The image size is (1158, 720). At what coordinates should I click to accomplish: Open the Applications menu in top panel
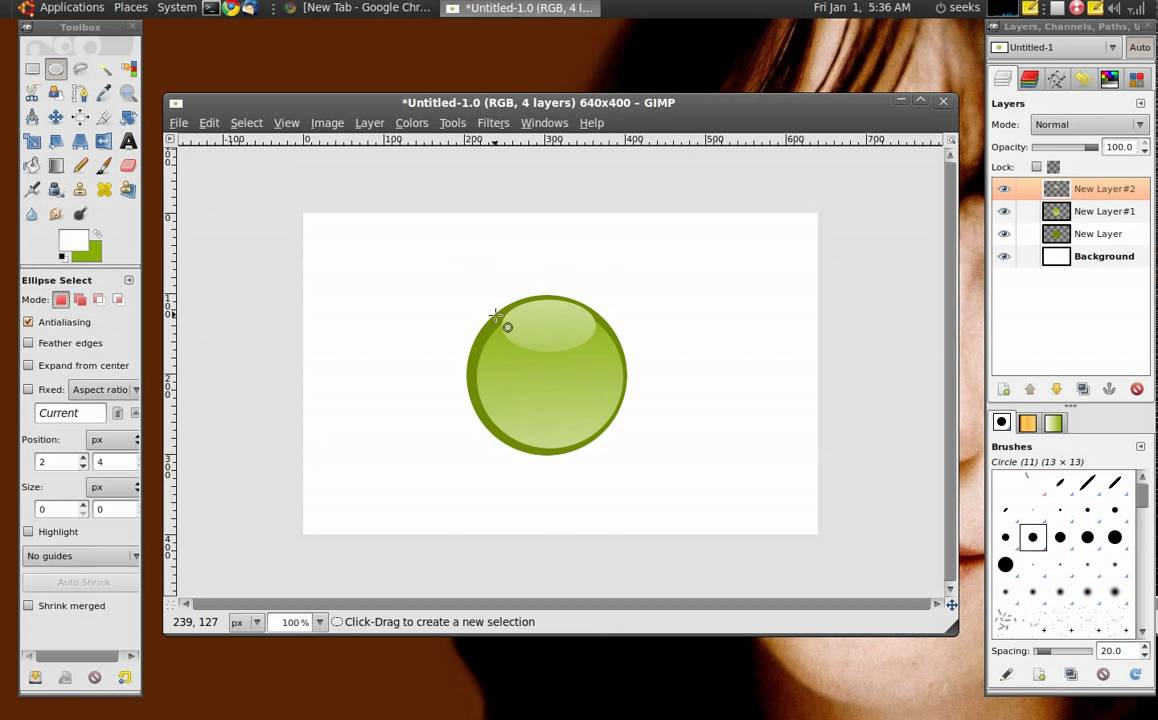click(x=72, y=7)
